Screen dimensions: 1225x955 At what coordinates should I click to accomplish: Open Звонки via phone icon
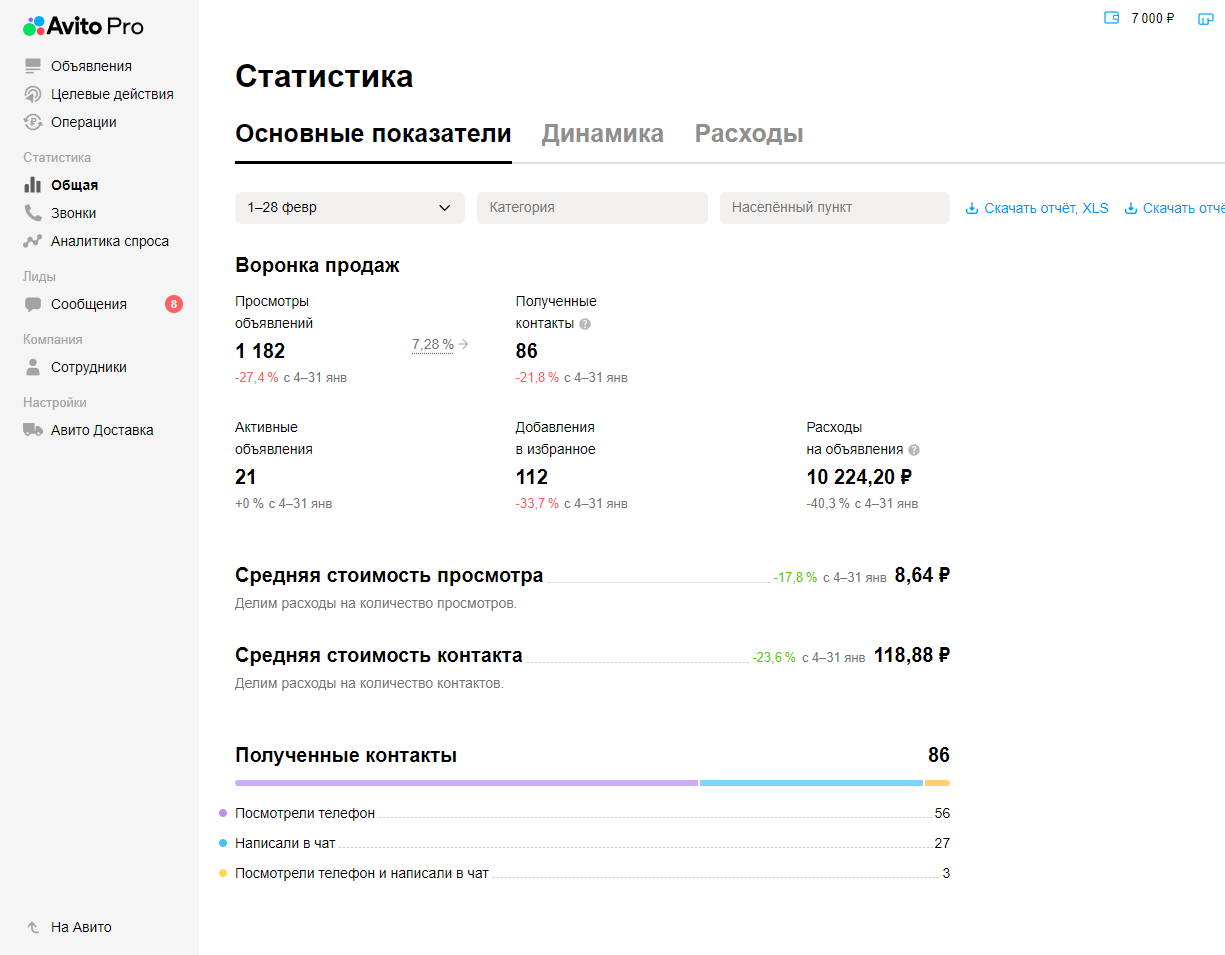[33, 213]
